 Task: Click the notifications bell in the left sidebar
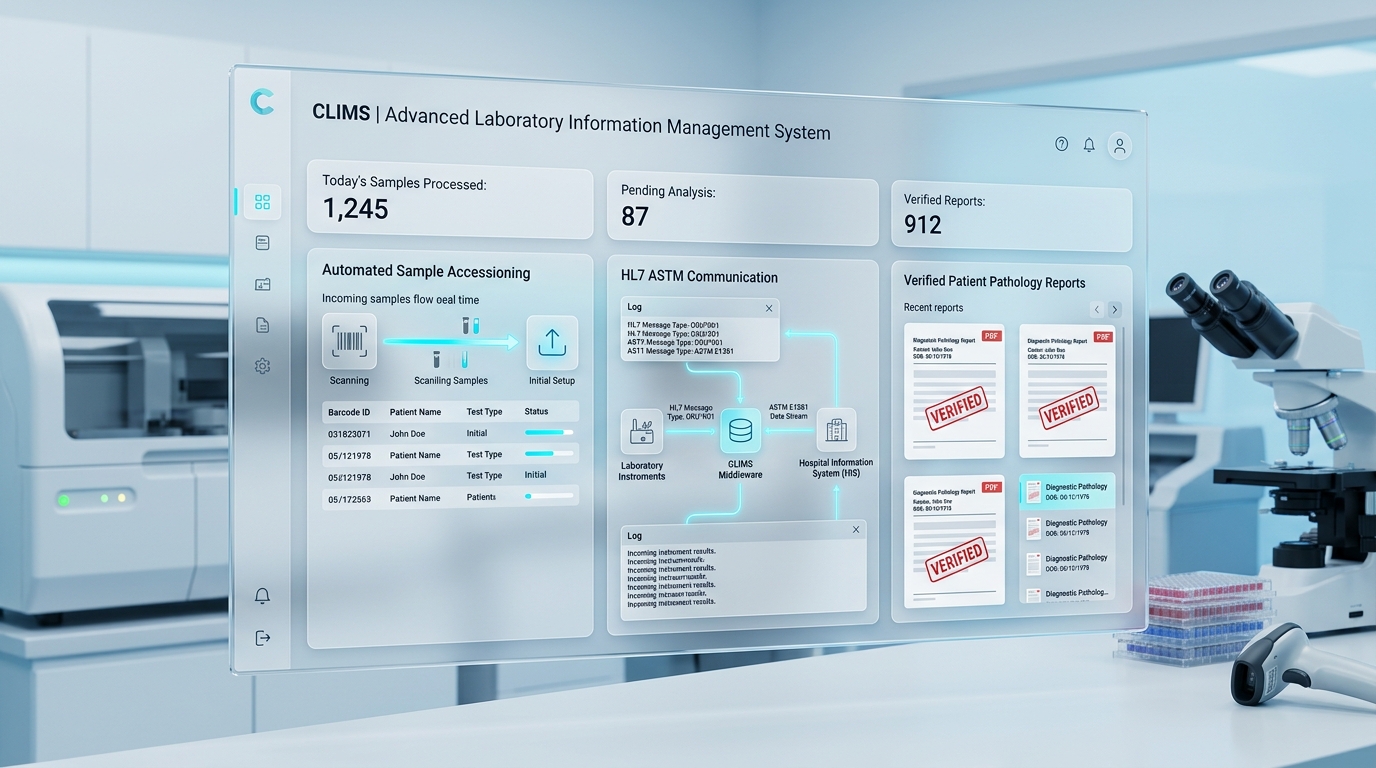(x=262, y=596)
